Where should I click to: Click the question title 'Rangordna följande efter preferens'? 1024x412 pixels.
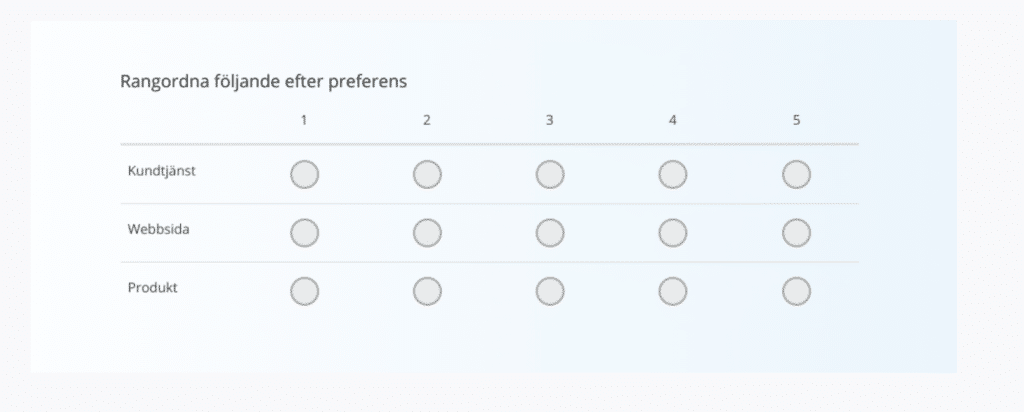click(263, 81)
